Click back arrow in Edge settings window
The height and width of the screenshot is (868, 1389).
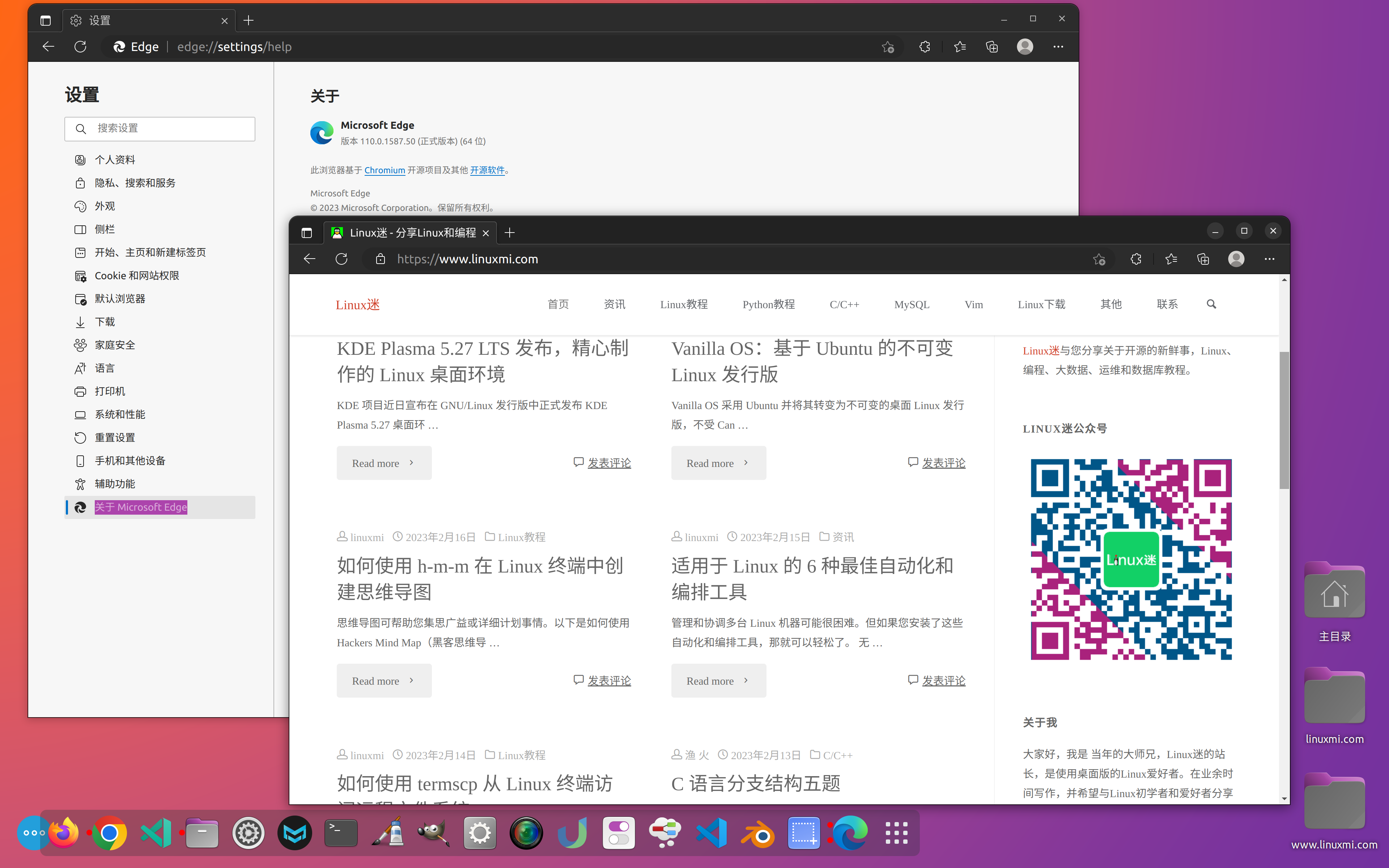pos(48,47)
